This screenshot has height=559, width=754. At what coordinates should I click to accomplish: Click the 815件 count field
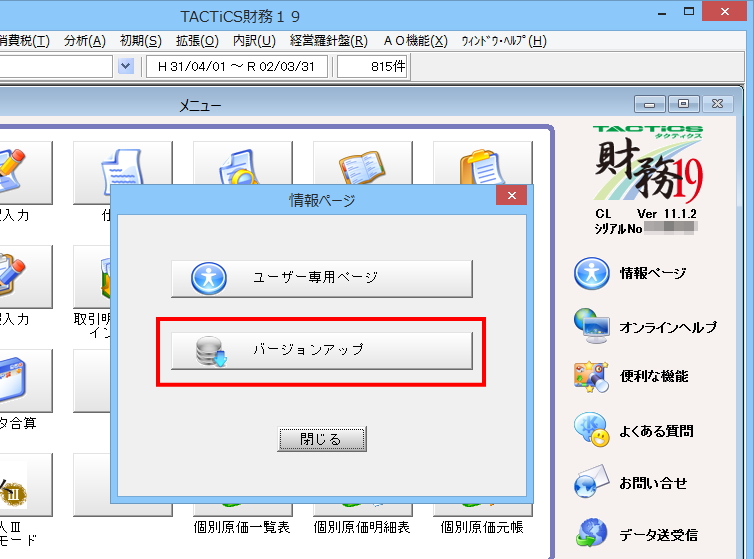tap(373, 66)
